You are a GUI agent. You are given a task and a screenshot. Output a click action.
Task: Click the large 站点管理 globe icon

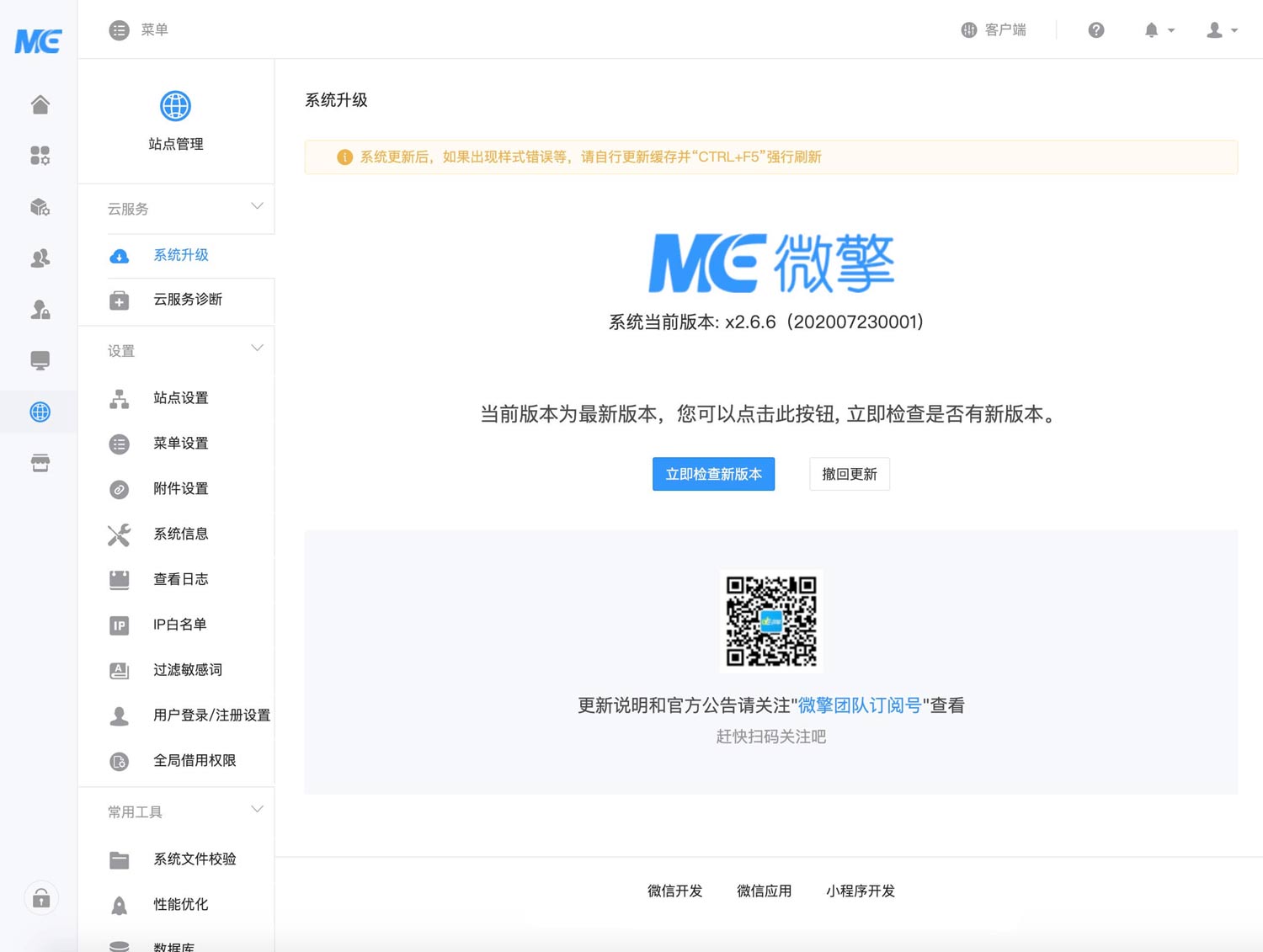coord(175,106)
